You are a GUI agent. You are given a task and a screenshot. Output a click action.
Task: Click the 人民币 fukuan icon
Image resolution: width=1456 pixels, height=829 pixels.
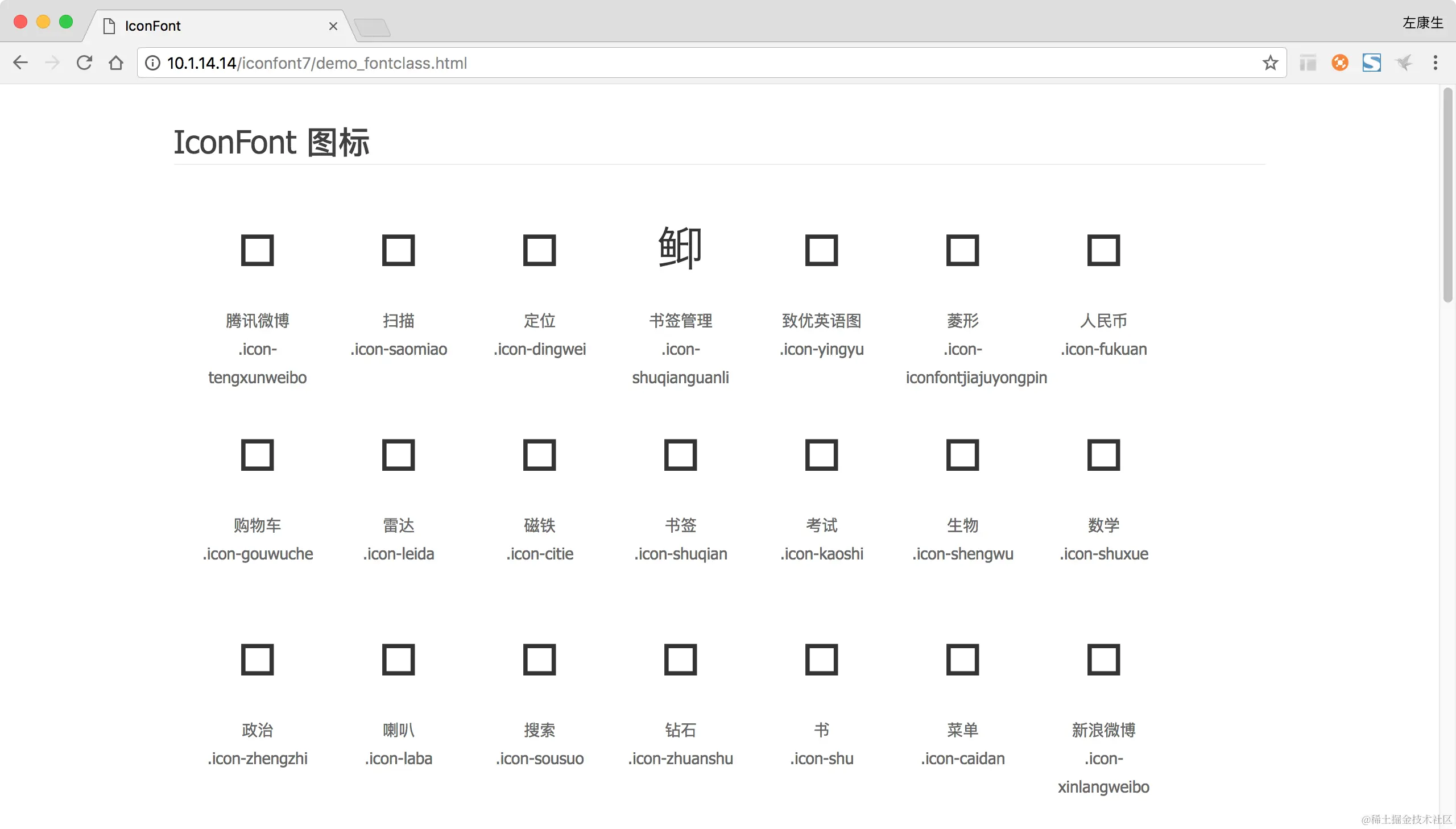tap(1103, 250)
